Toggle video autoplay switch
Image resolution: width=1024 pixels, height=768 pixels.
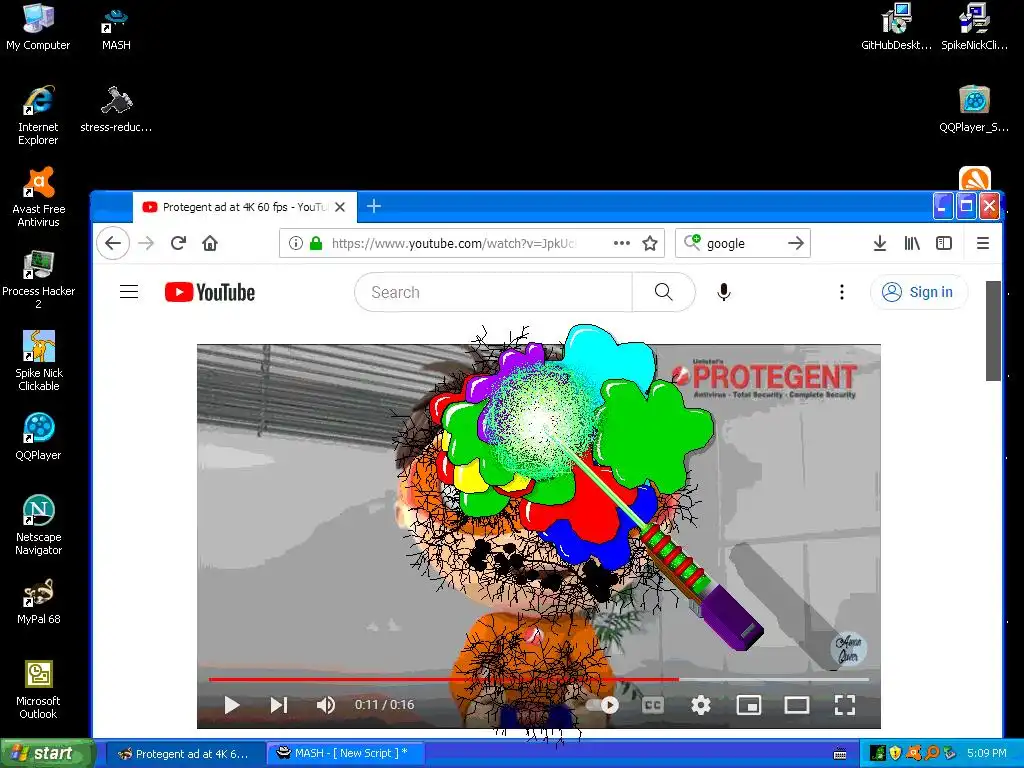point(603,705)
